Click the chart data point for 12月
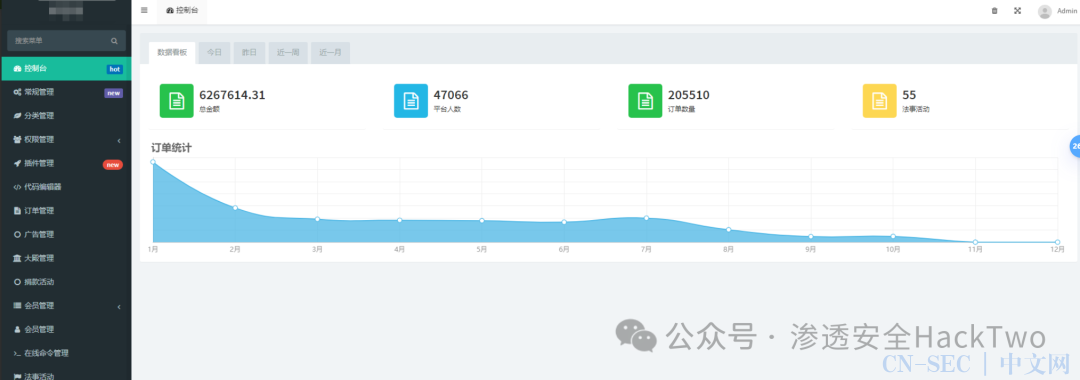 coord(1057,242)
